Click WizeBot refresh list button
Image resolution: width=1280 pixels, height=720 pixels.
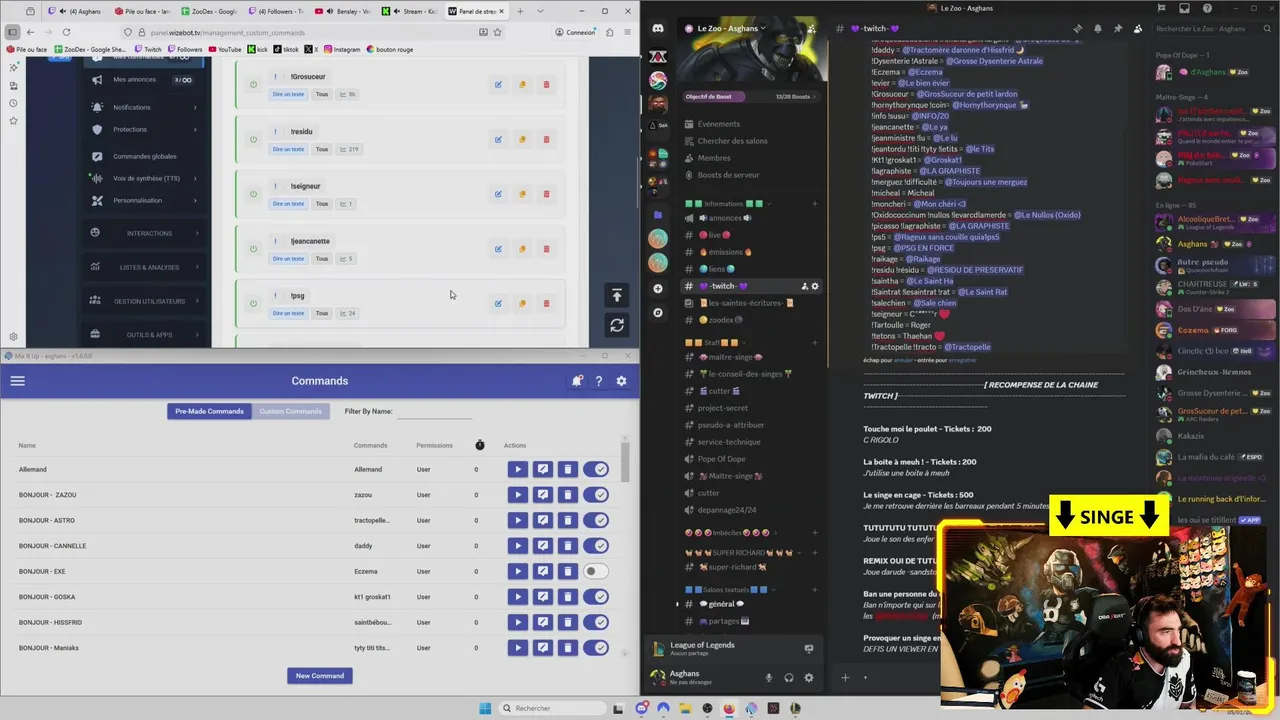point(617,325)
